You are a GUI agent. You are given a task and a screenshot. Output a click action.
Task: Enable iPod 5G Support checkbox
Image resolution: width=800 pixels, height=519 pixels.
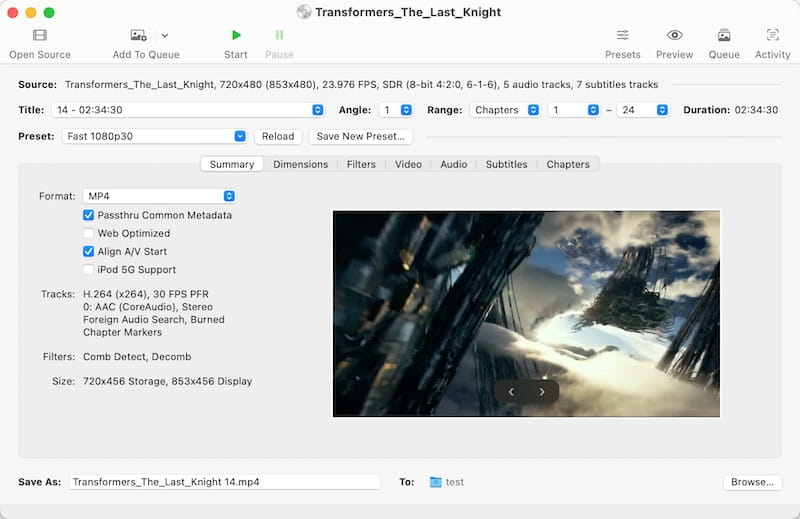point(88,269)
